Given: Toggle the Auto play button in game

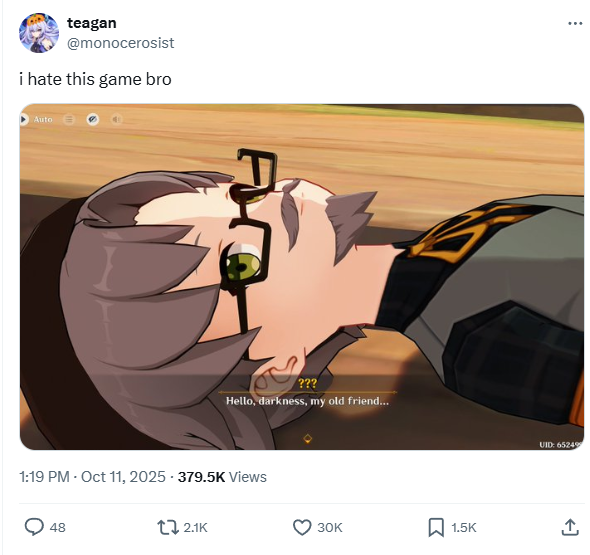Looking at the screenshot, I should tap(36, 119).
